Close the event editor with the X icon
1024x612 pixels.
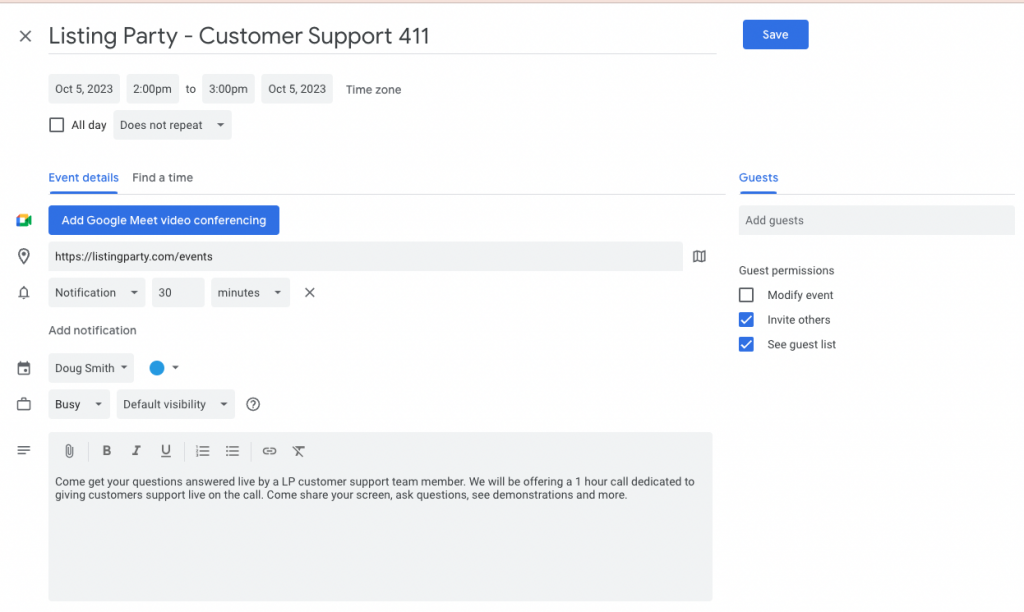point(25,36)
